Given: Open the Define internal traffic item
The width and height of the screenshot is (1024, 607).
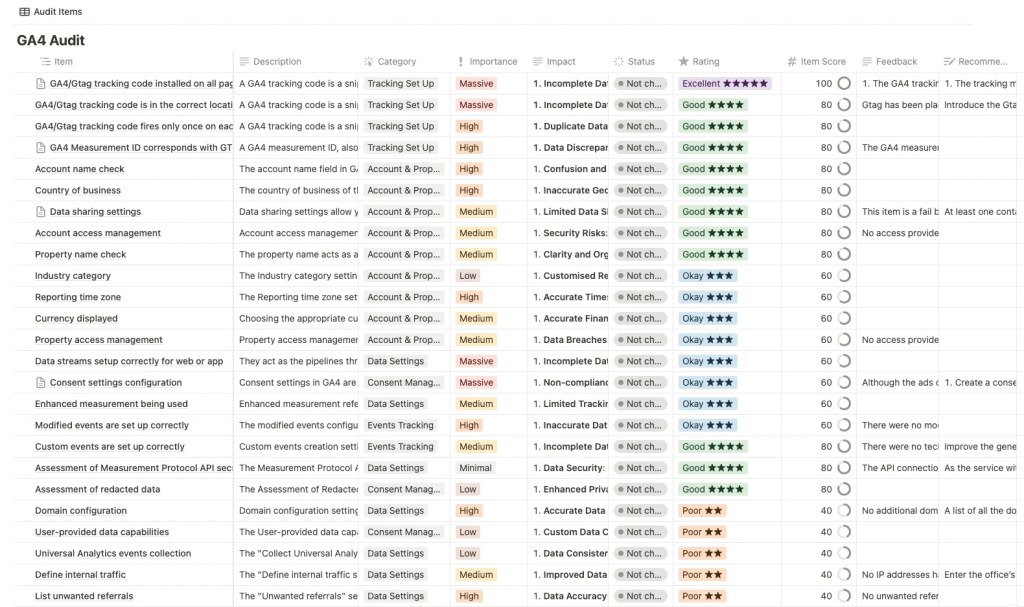Looking at the screenshot, I should coord(80,575).
